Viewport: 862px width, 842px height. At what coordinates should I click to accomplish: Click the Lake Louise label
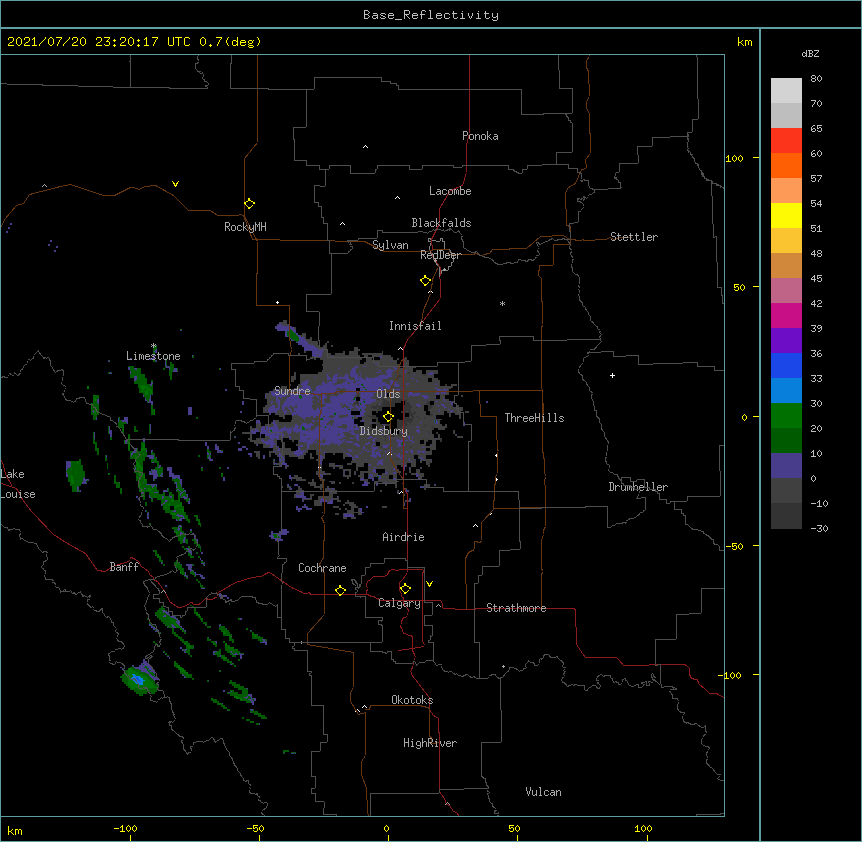(18, 484)
